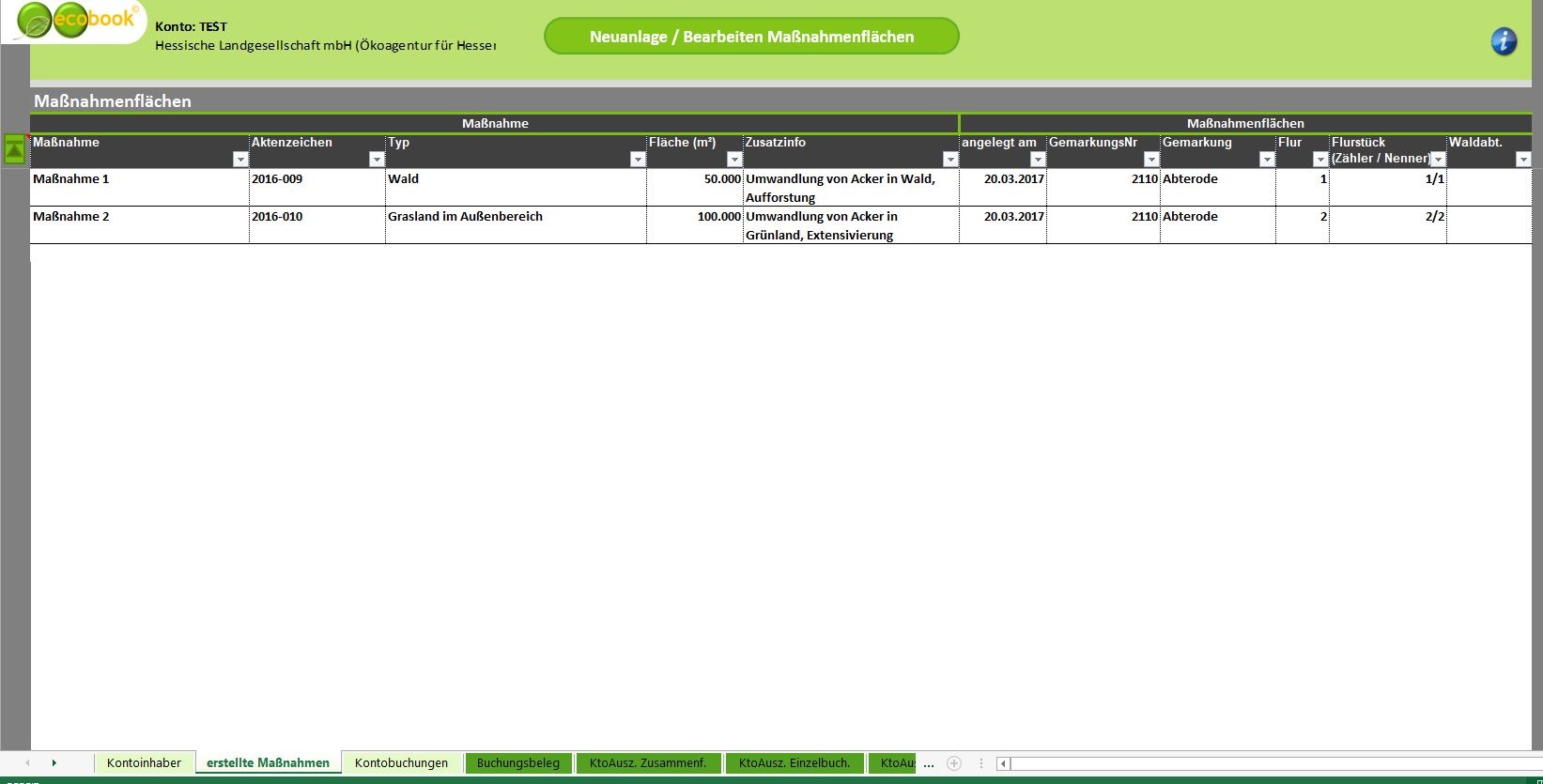
Task: Open the Maßnahme column filter dropdown
Action: click(x=240, y=160)
